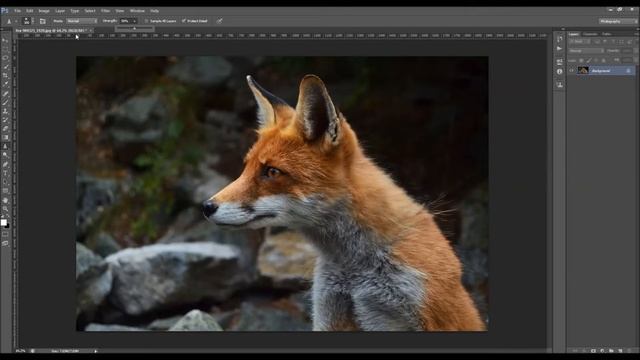The width and height of the screenshot is (640, 360).
Task: Select the Hand tool
Action: pos(5,200)
